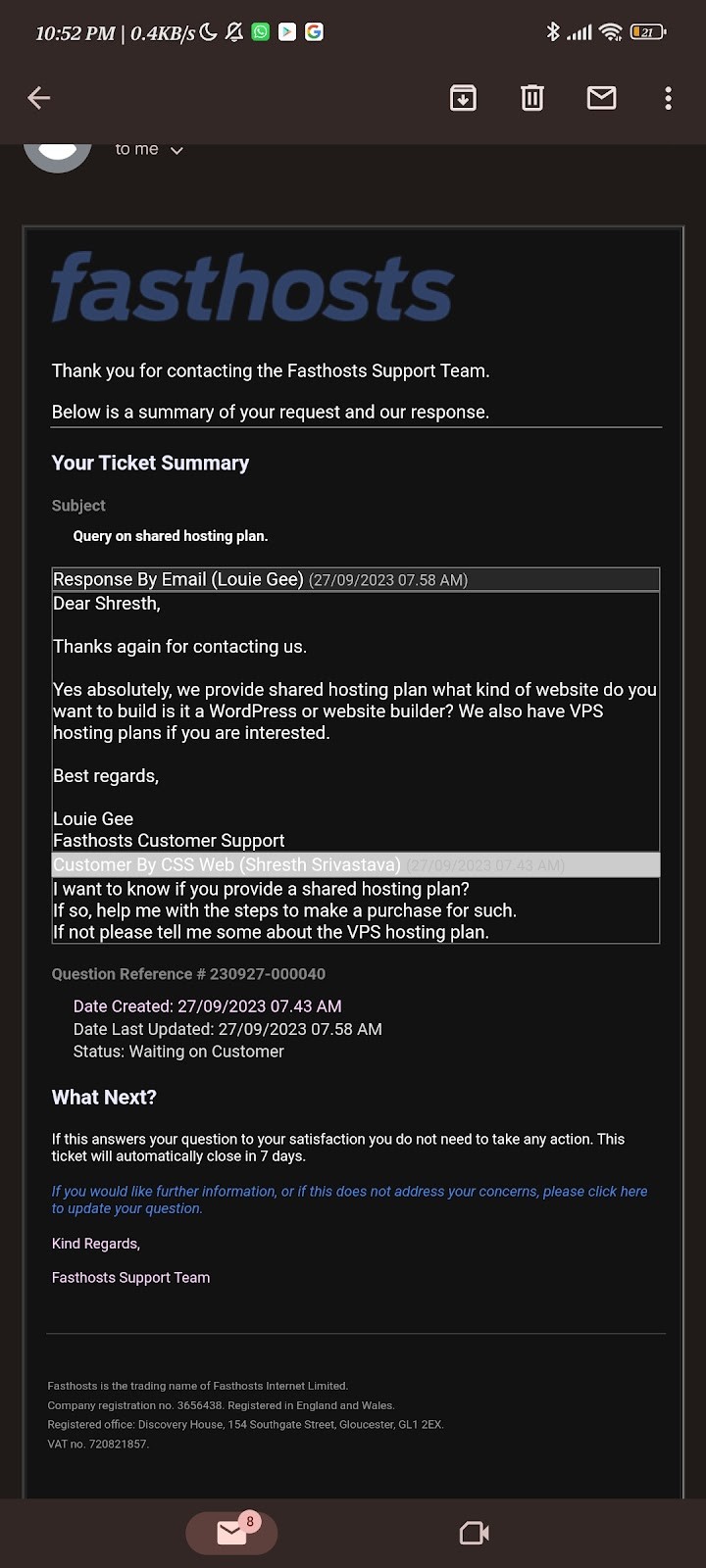Image resolution: width=706 pixels, height=1568 pixels.
Task: Delete the email with trash icon
Action: (532, 98)
